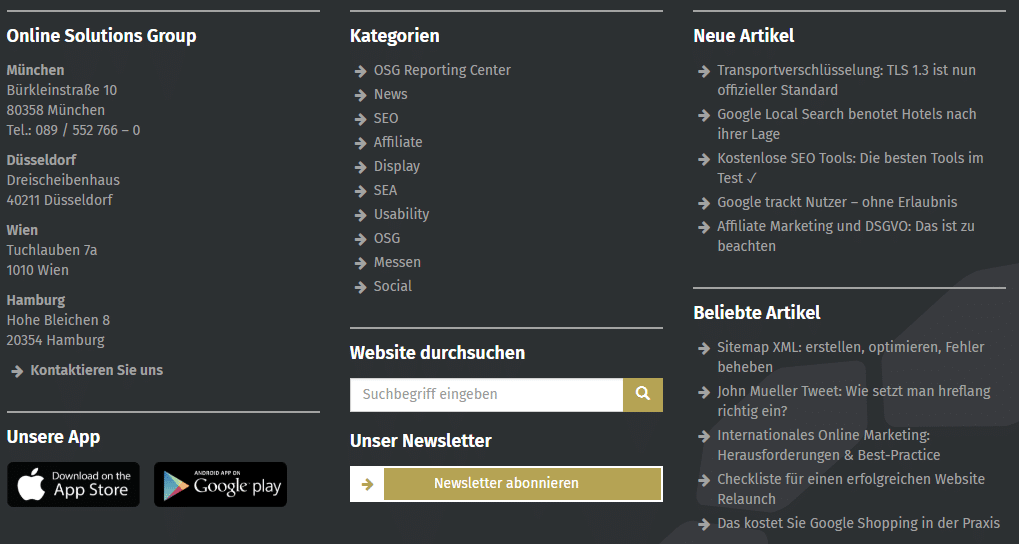Open Internationales Online Marketing article
Screen dimensions: 1019x544
coord(829,445)
